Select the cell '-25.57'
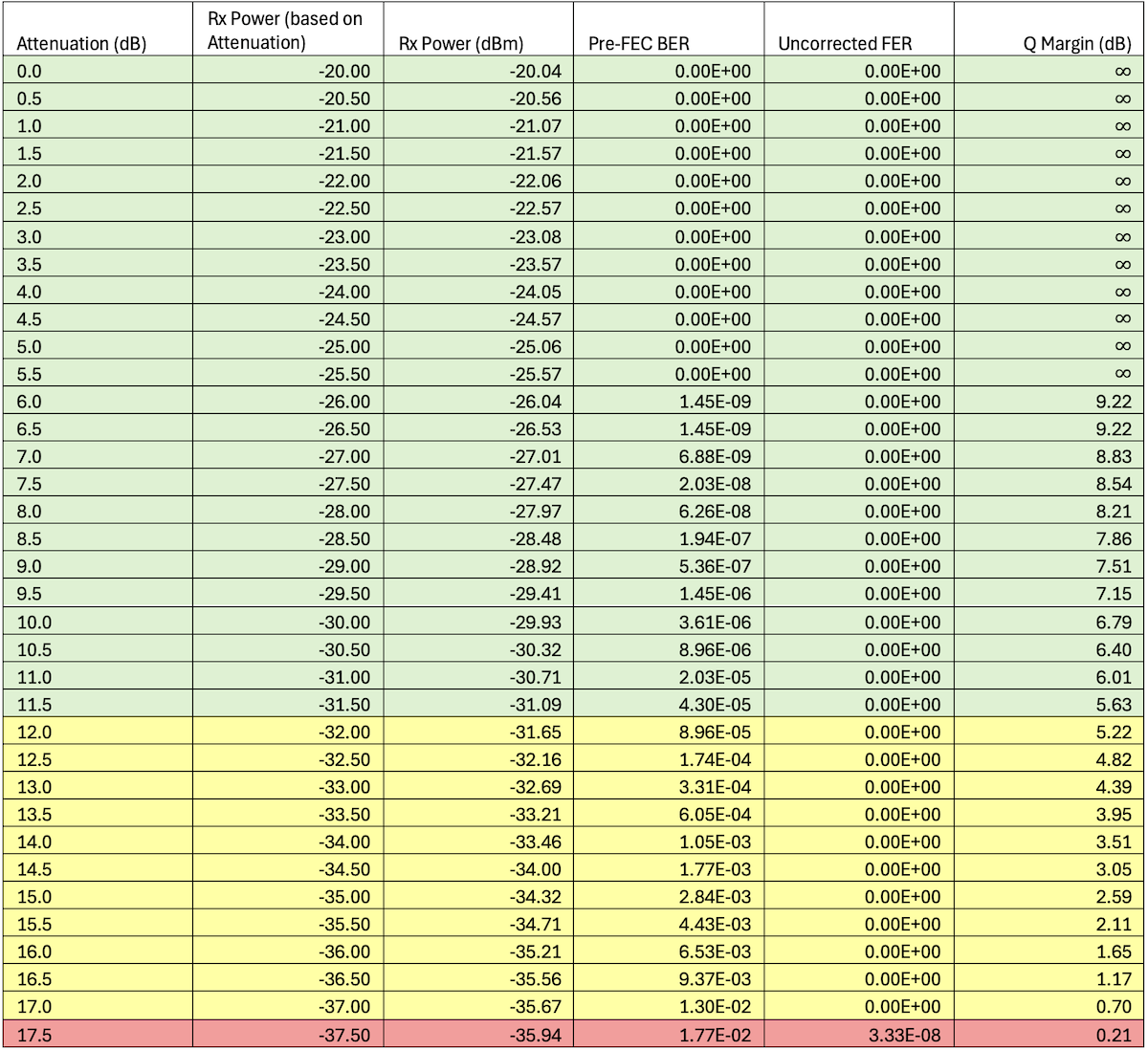Viewport: 1148px width, 1050px height. (478, 375)
